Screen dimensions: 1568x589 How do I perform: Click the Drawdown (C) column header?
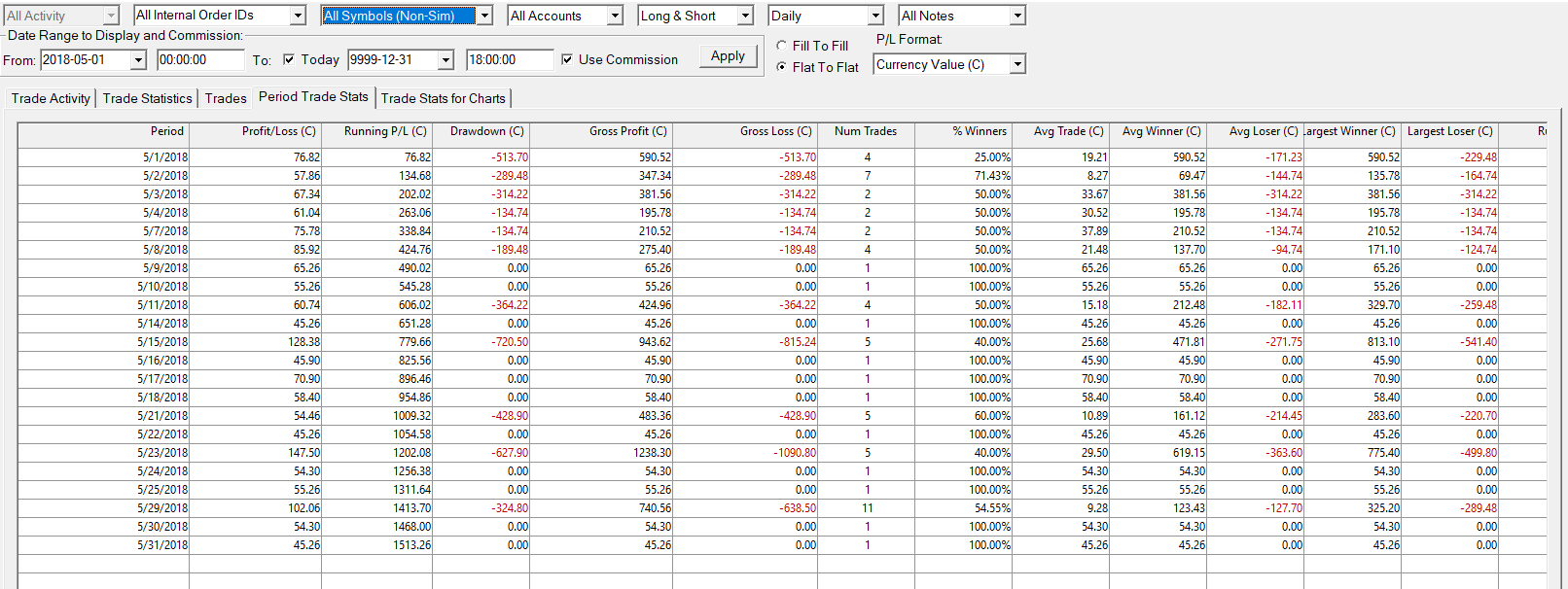coord(481,132)
